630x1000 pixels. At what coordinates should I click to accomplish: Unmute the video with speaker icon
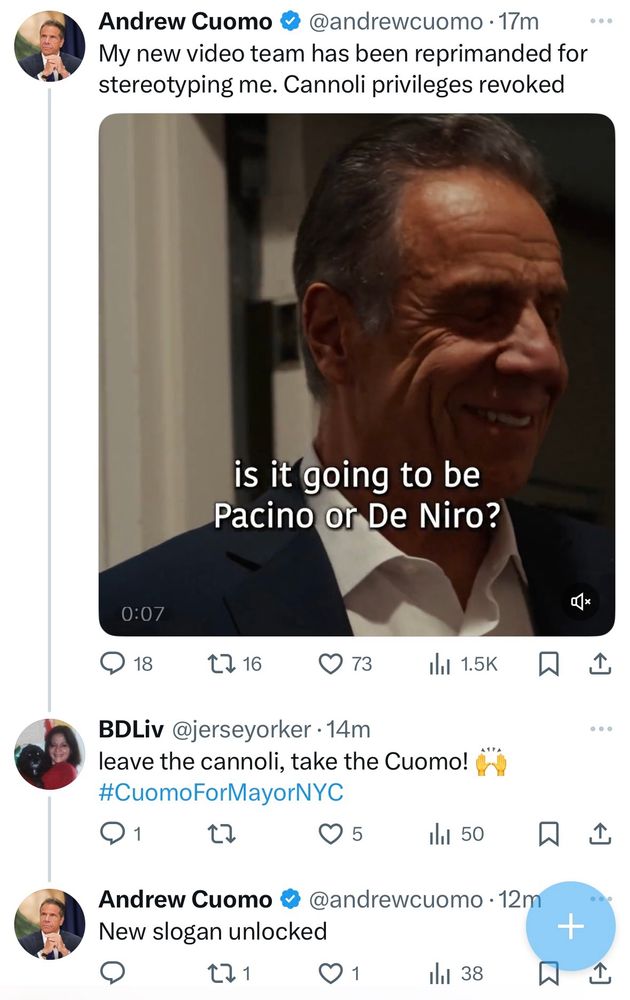(581, 601)
